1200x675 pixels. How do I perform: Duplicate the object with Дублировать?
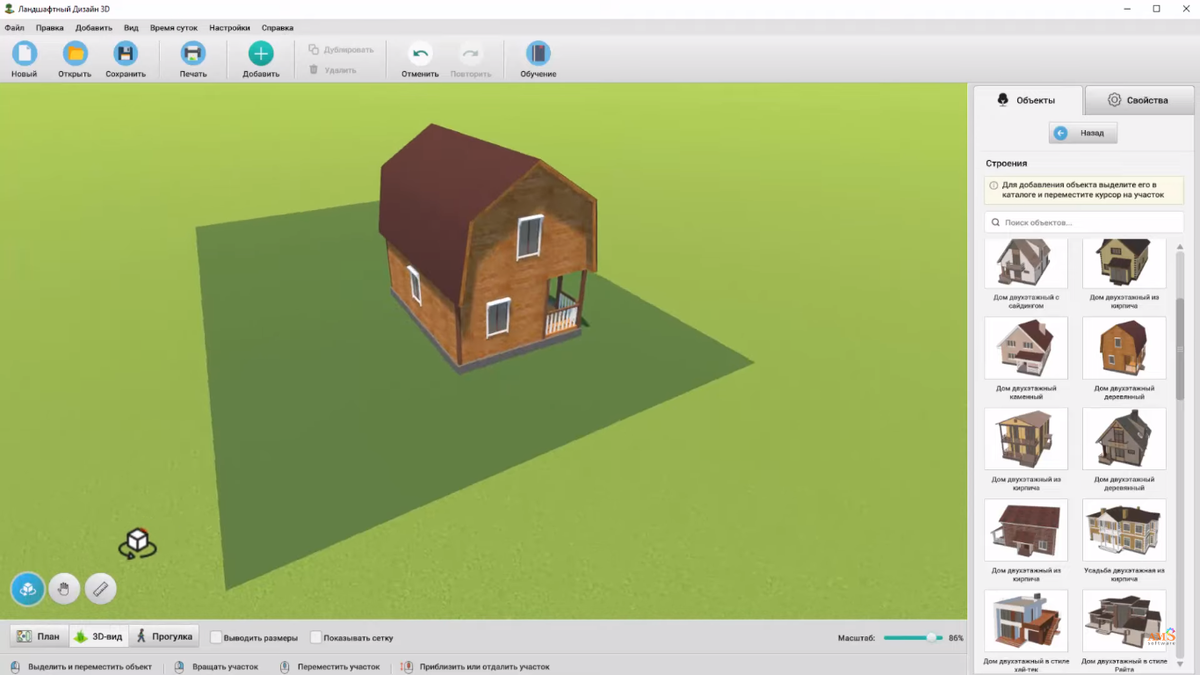pos(341,49)
